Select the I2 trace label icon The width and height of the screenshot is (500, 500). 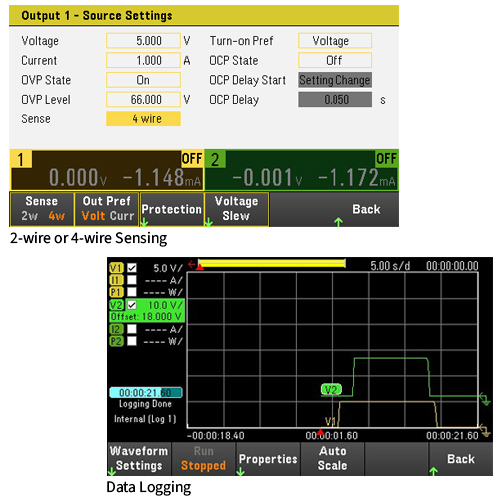[x=116, y=329]
